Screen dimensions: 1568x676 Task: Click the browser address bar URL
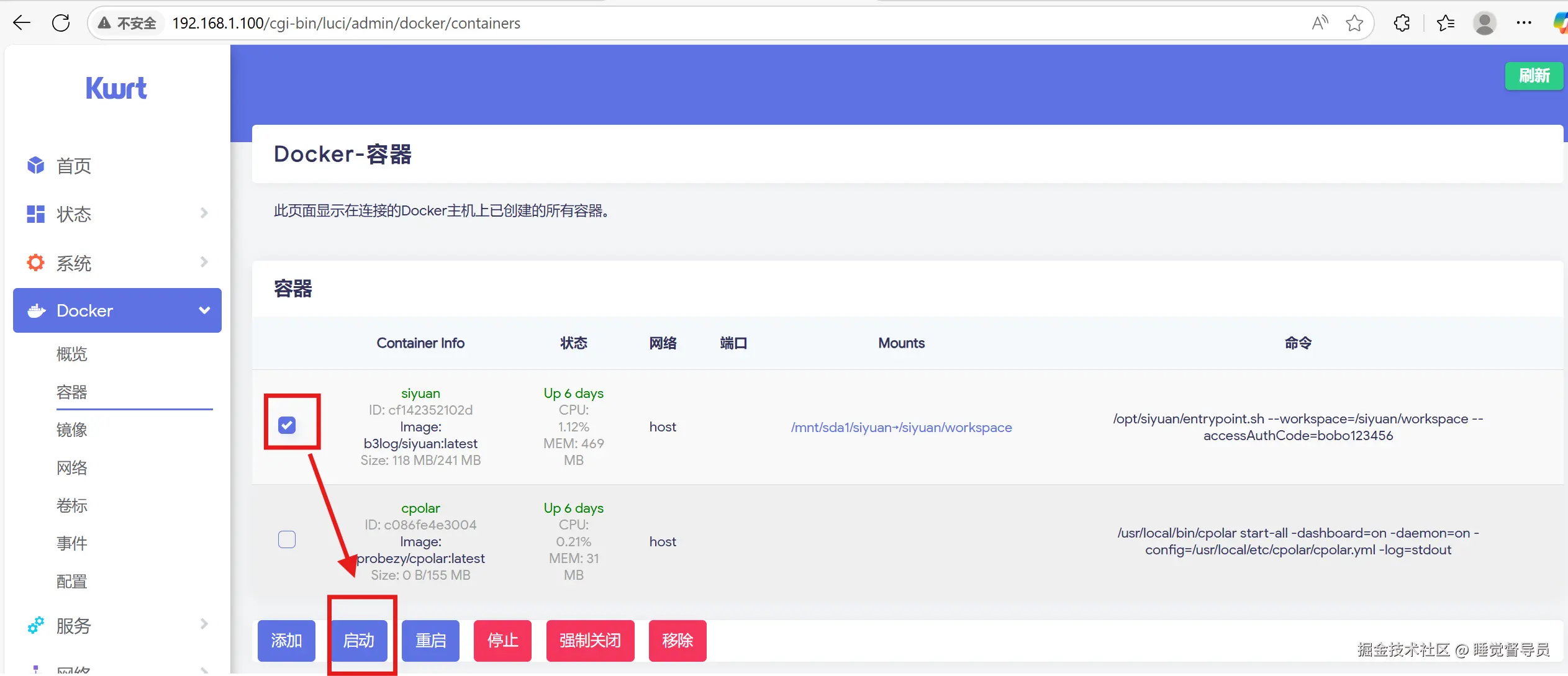[346, 23]
